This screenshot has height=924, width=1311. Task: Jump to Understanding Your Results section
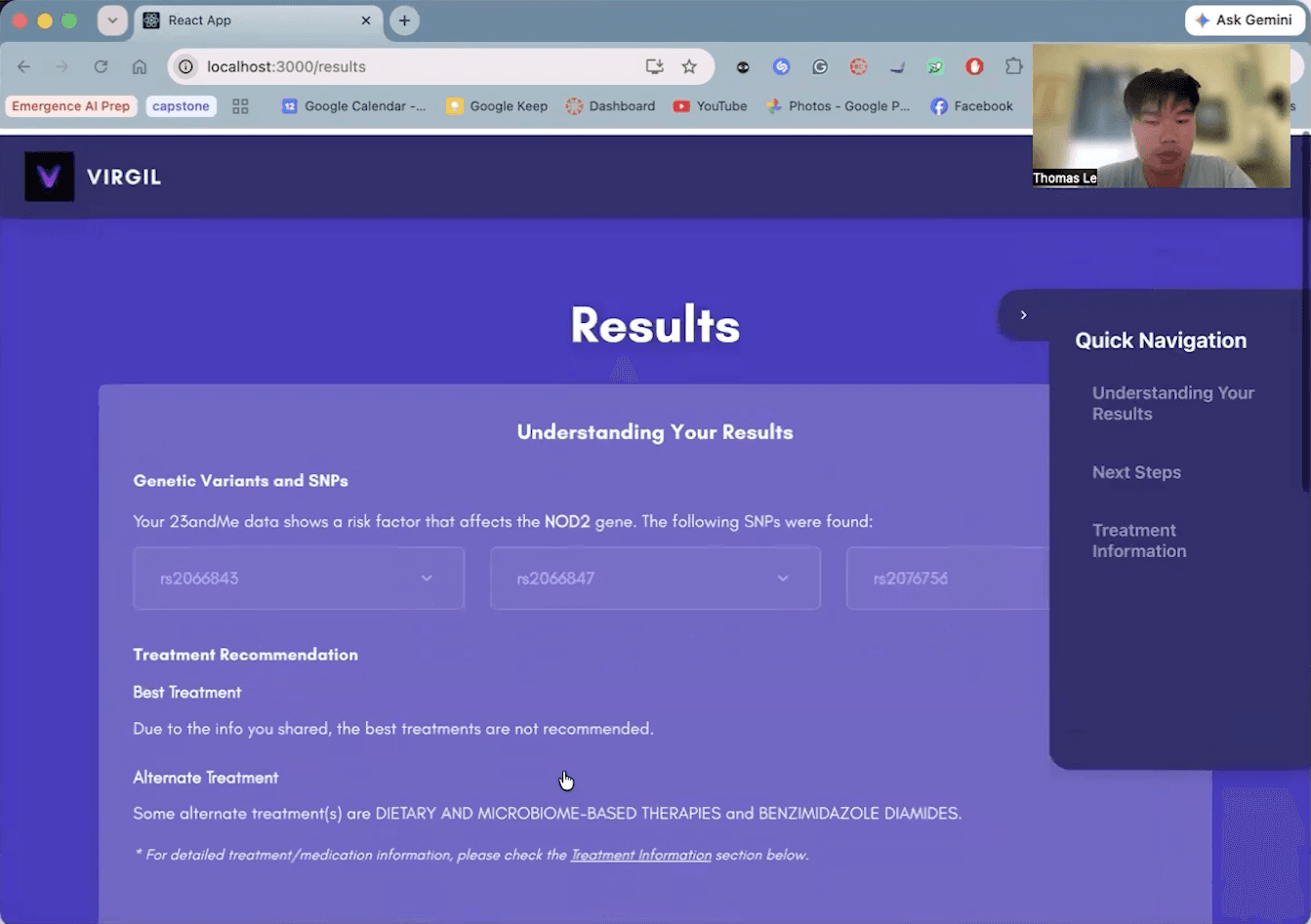(x=1172, y=403)
